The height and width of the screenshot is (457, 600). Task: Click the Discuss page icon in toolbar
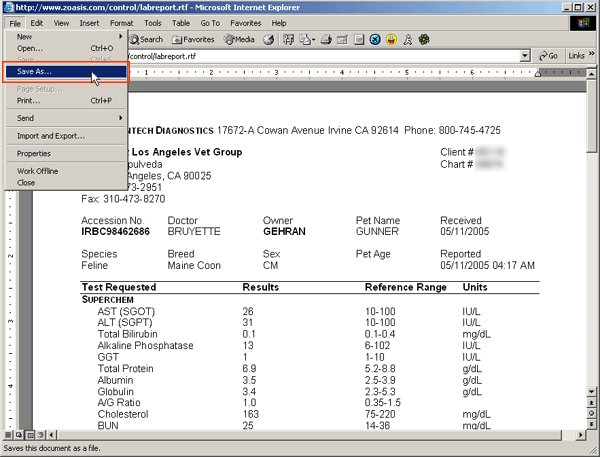click(359, 39)
